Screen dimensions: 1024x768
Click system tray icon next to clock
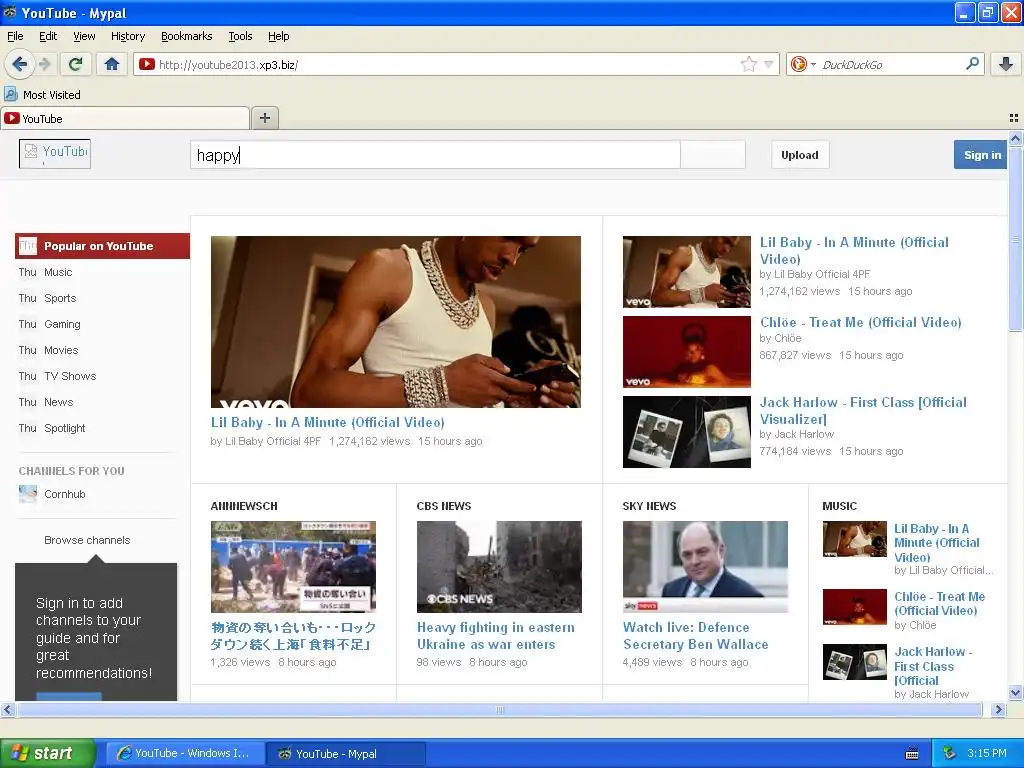(950, 753)
